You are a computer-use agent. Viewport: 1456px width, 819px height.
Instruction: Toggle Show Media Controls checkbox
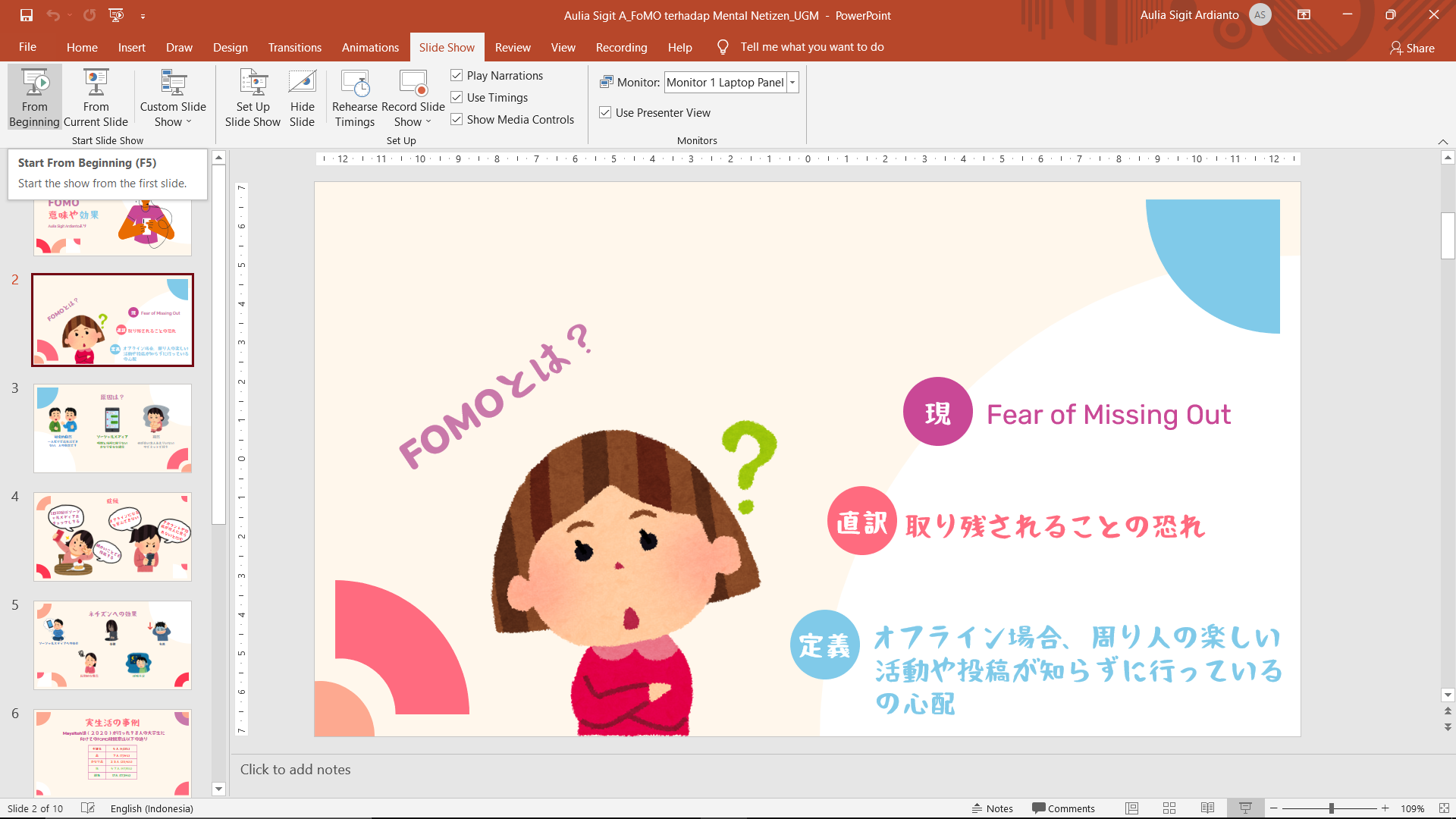(457, 119)
